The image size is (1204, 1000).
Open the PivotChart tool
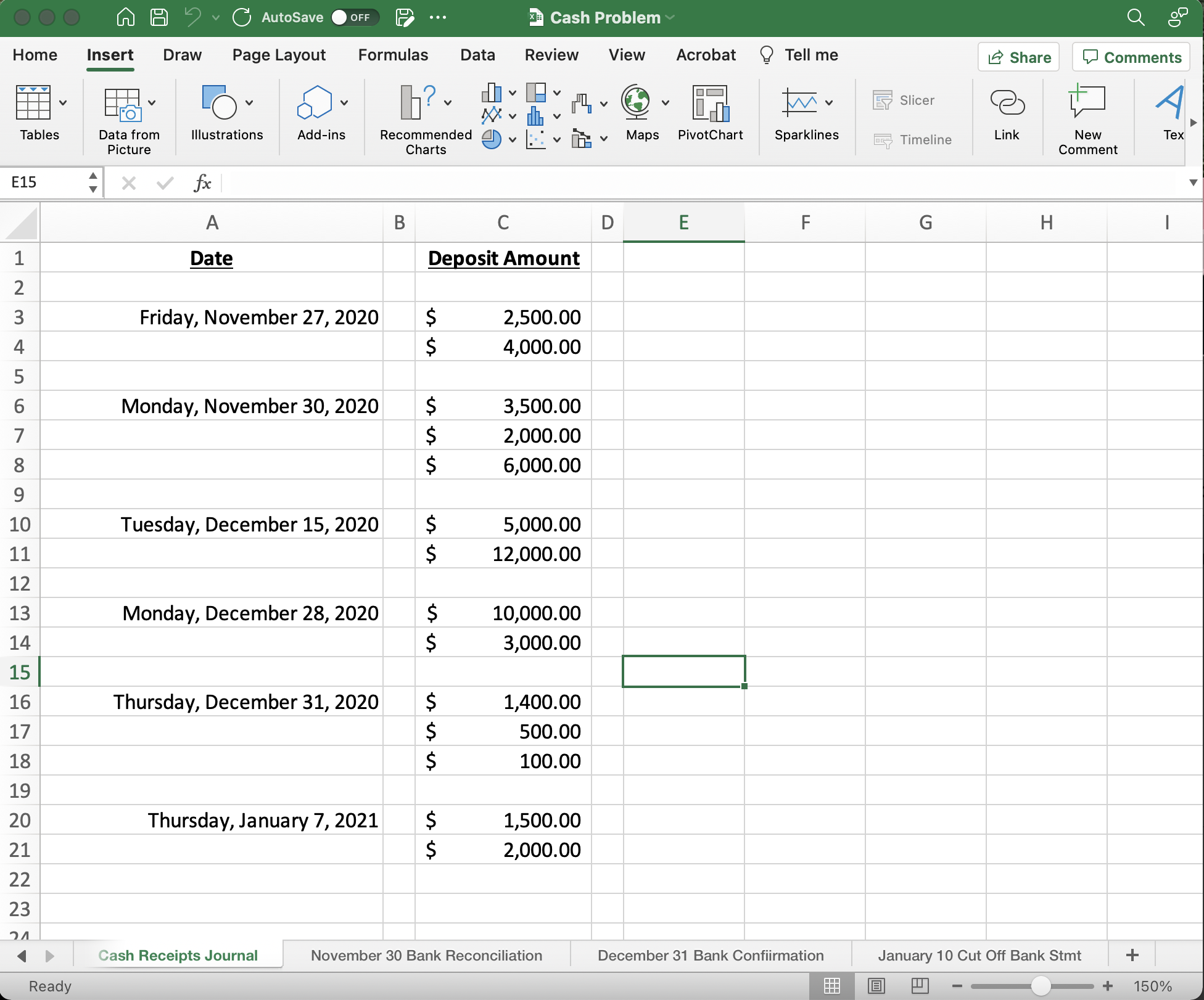(710, 104)
